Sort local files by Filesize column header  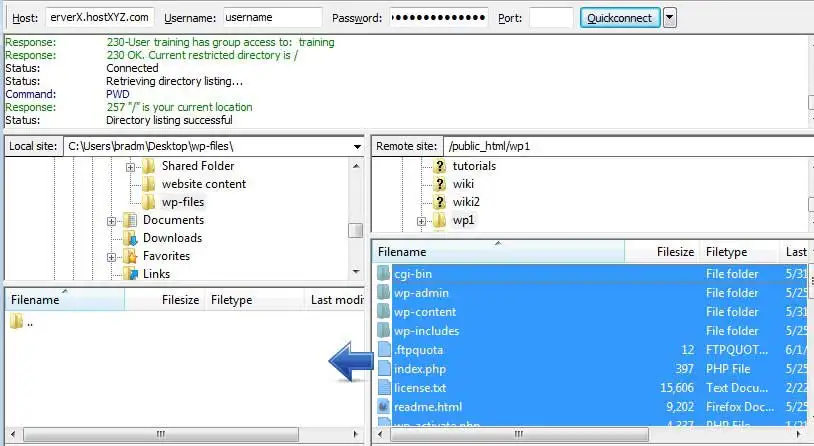click(x=165, y=300)
